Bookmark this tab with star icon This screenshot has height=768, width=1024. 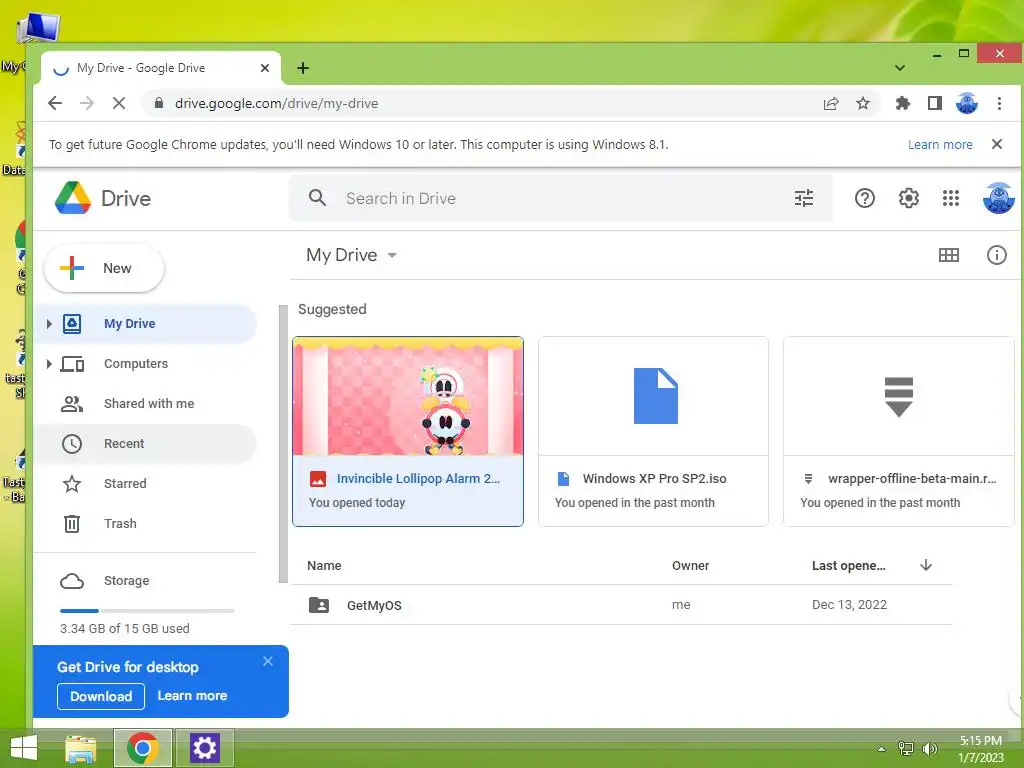863,103
